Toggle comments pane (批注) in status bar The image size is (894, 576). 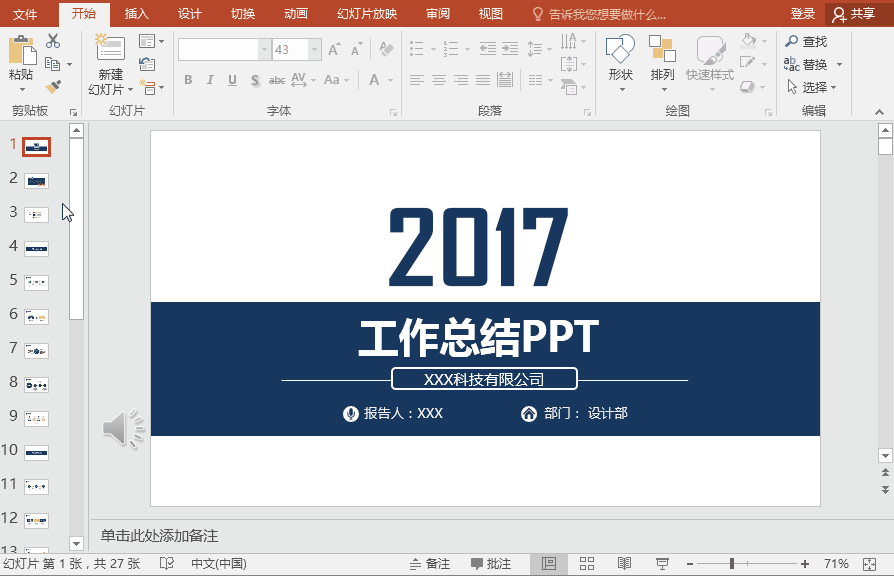491,564
